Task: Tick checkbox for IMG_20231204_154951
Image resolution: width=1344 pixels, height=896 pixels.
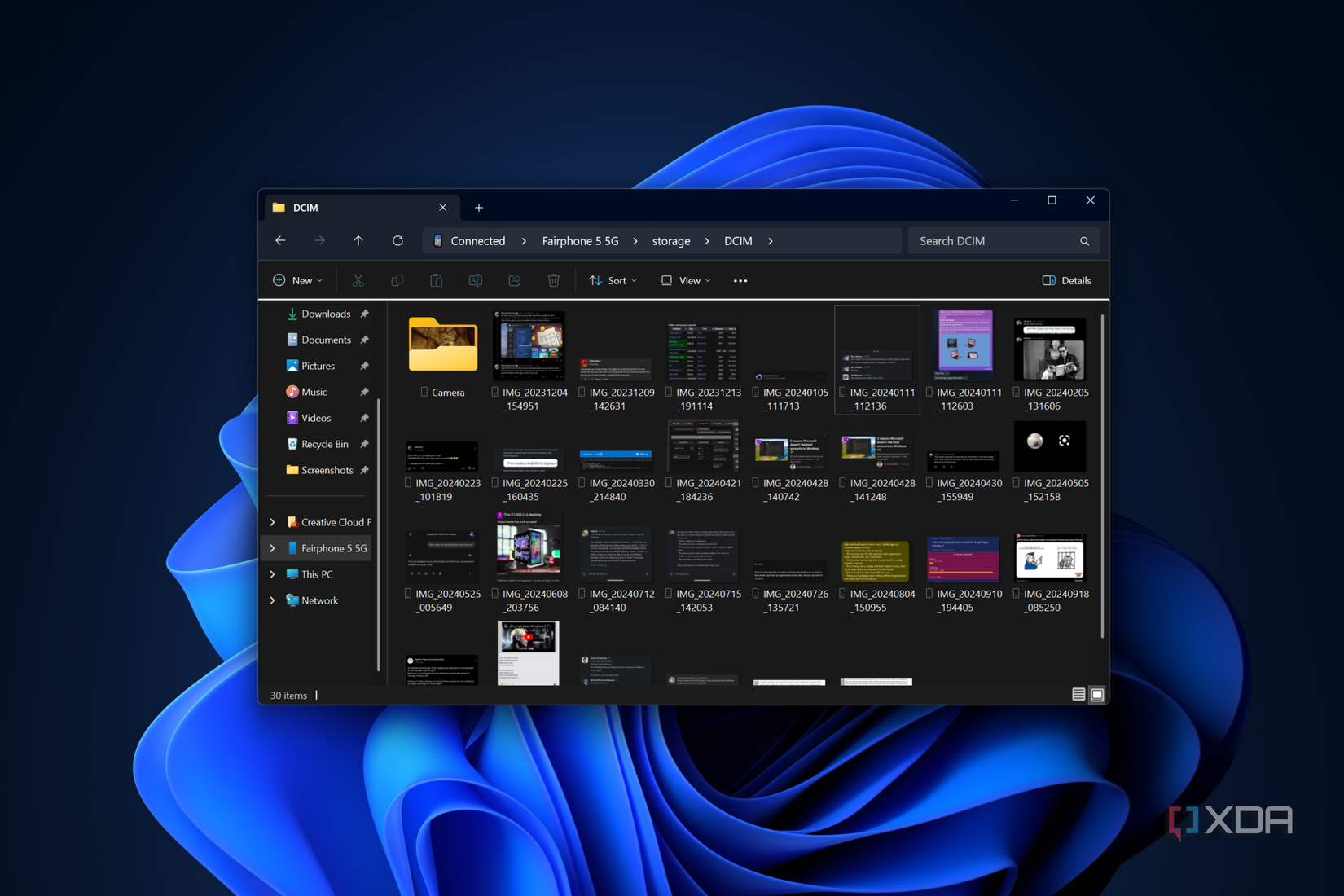Action: tap(495, 393)
